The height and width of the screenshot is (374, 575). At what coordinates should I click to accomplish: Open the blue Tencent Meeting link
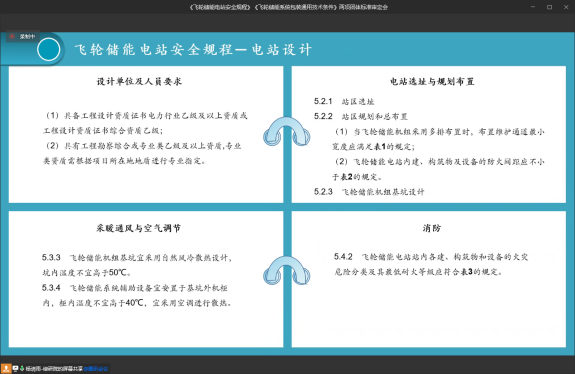(96, 368)
